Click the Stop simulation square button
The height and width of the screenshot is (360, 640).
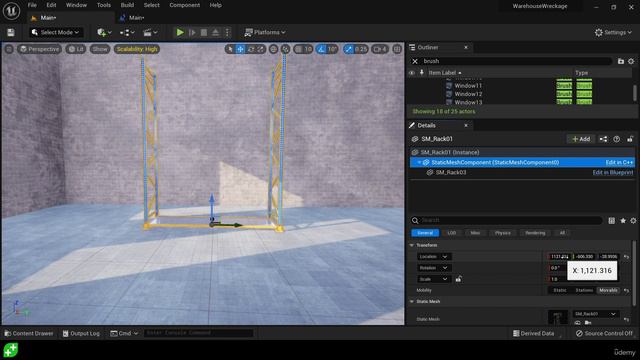(204, 32)
